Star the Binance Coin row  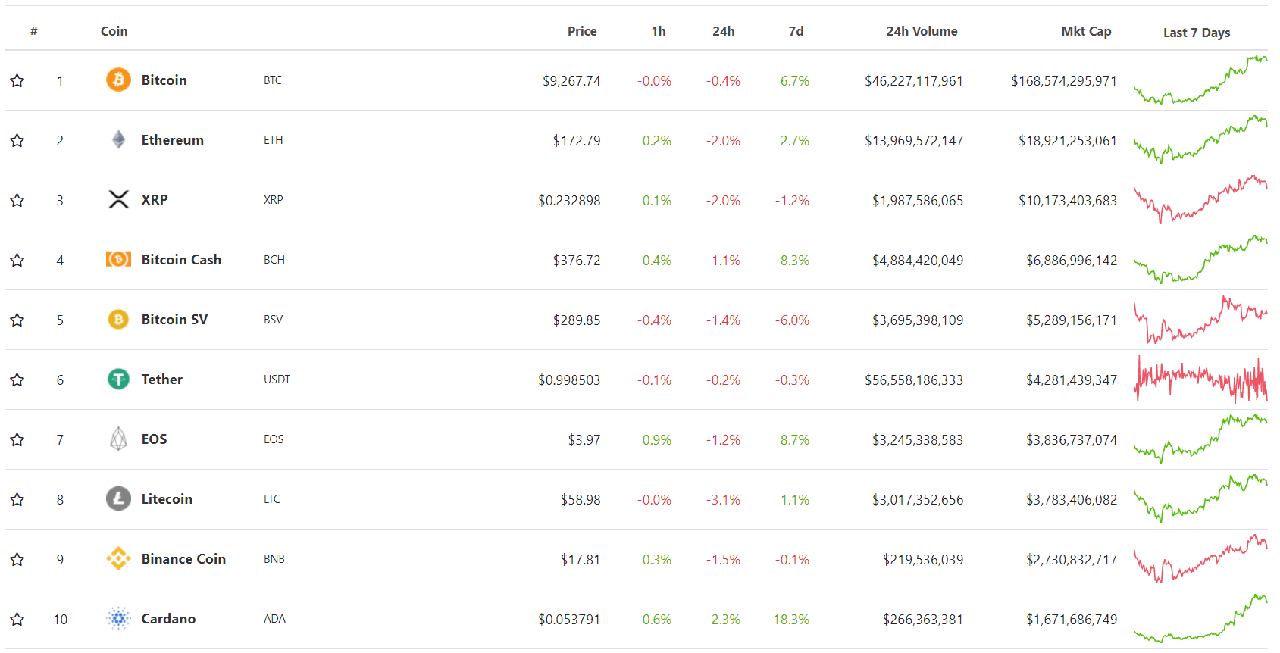coord(17,560)
